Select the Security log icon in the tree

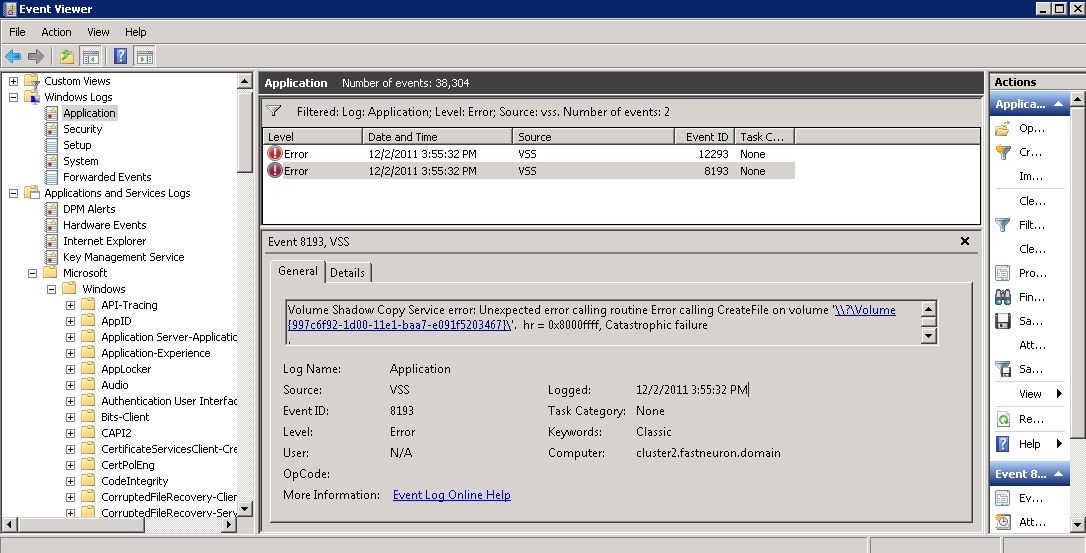point(51,129)
